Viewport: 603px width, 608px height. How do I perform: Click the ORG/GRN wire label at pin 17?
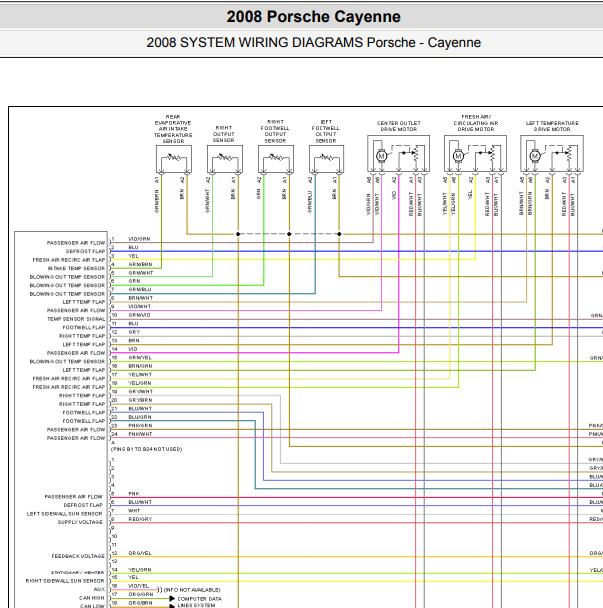pyautogui.click(x=141, y=594)
